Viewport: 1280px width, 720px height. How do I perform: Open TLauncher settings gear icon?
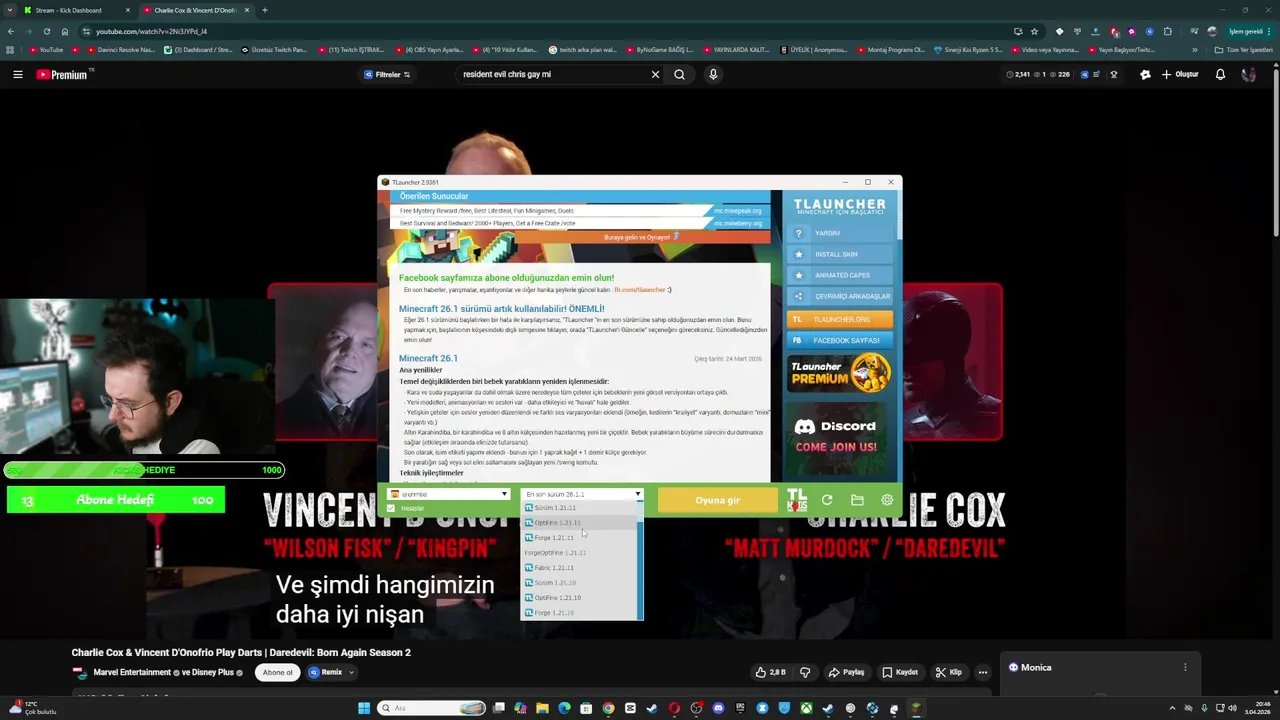pos(887,500)
